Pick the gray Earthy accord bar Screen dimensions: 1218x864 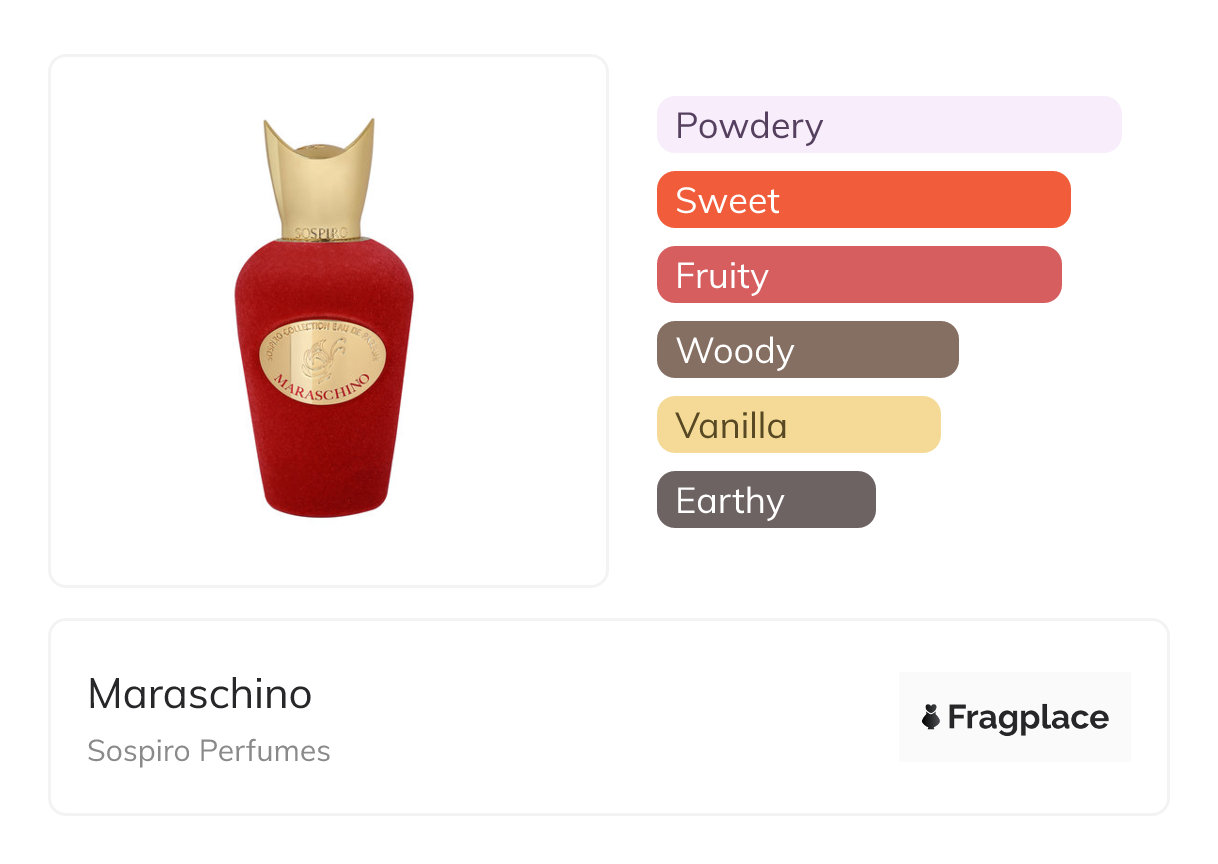tap(765, 500)
